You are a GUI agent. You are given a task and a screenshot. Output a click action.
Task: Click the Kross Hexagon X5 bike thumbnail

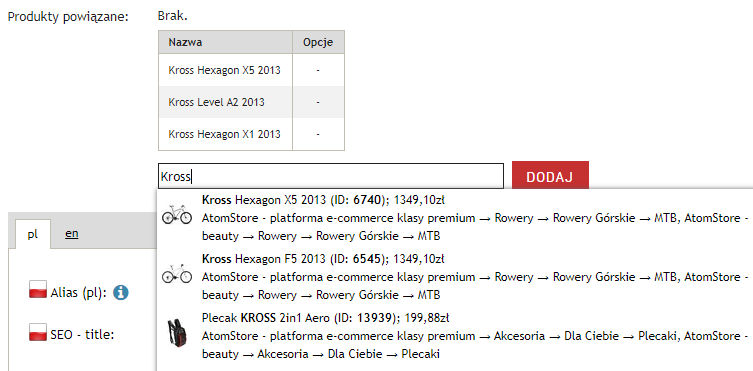click(x=177, y=216)
